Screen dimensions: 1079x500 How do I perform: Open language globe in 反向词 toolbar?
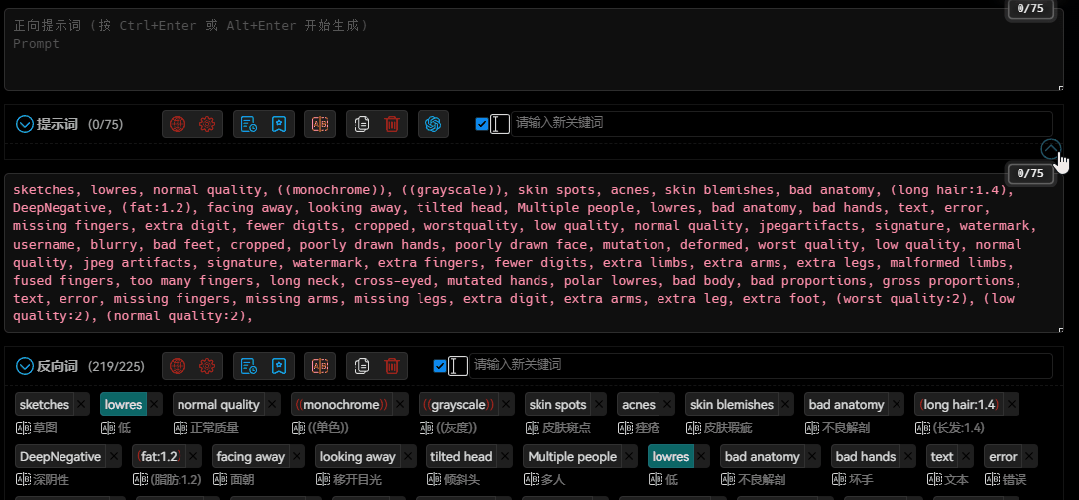(178, 366)
